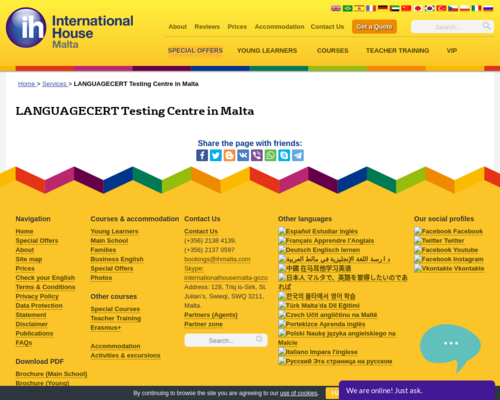Open the Courses main menu
This screenshot has height=400, width=500.
click(x=332, y=51)
